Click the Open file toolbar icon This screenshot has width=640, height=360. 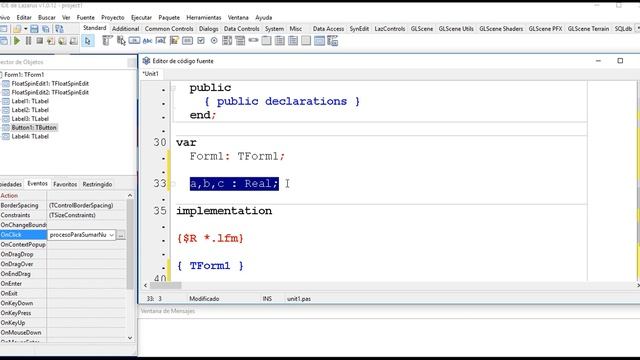17,29
